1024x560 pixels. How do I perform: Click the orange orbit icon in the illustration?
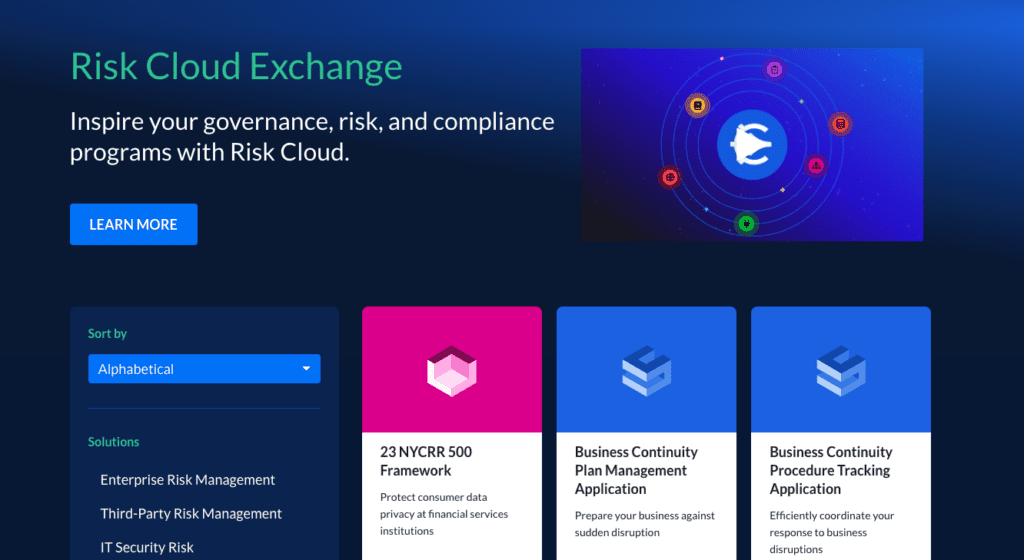click(697, 105)
